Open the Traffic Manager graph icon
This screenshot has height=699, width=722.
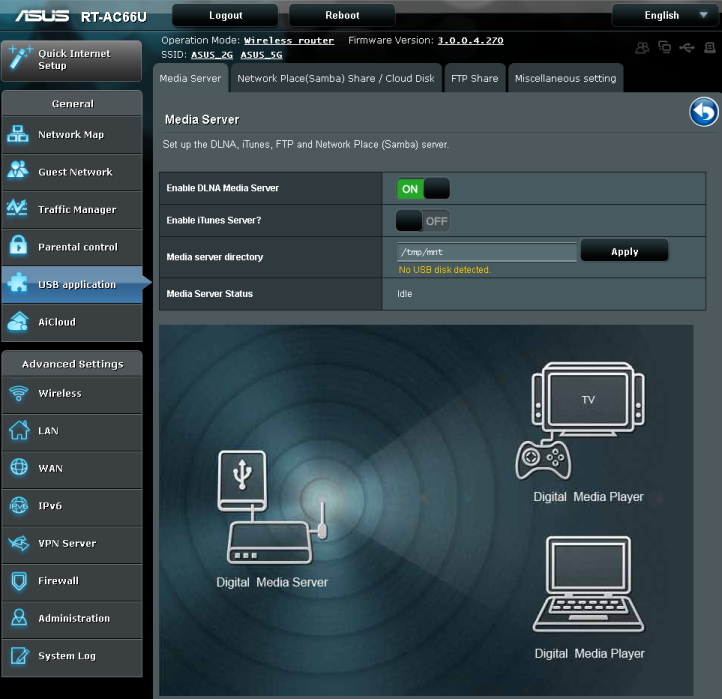(17, 208)
